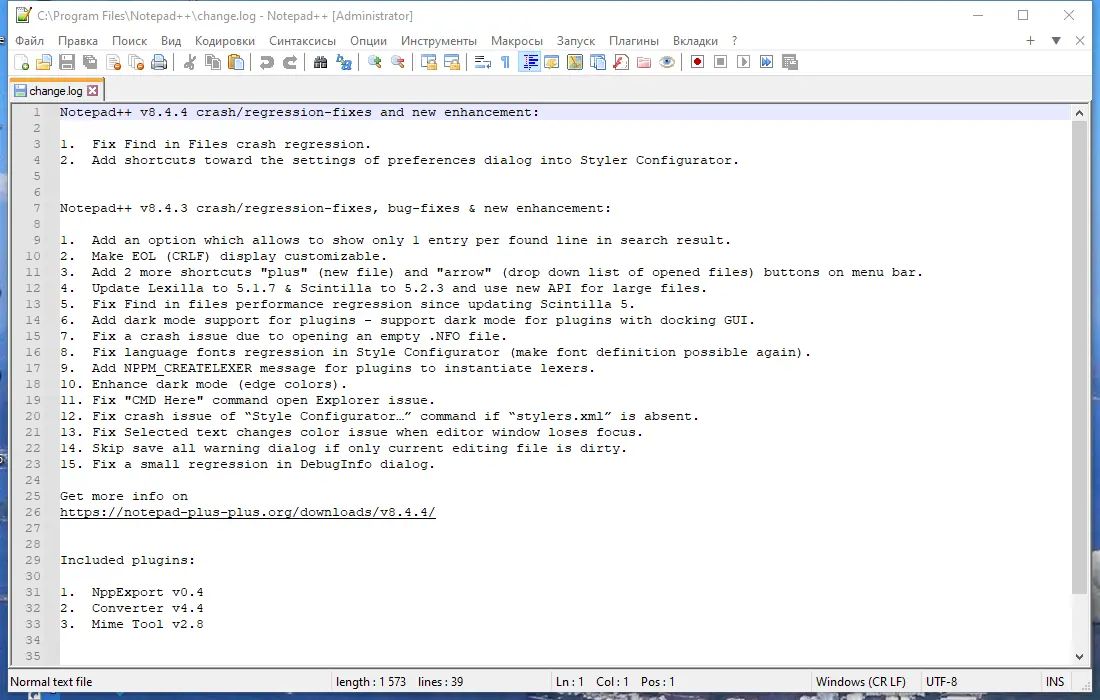Play back recorded macro icon
Viewport: 1100px width, 700px height.
[x=744, y=62]
